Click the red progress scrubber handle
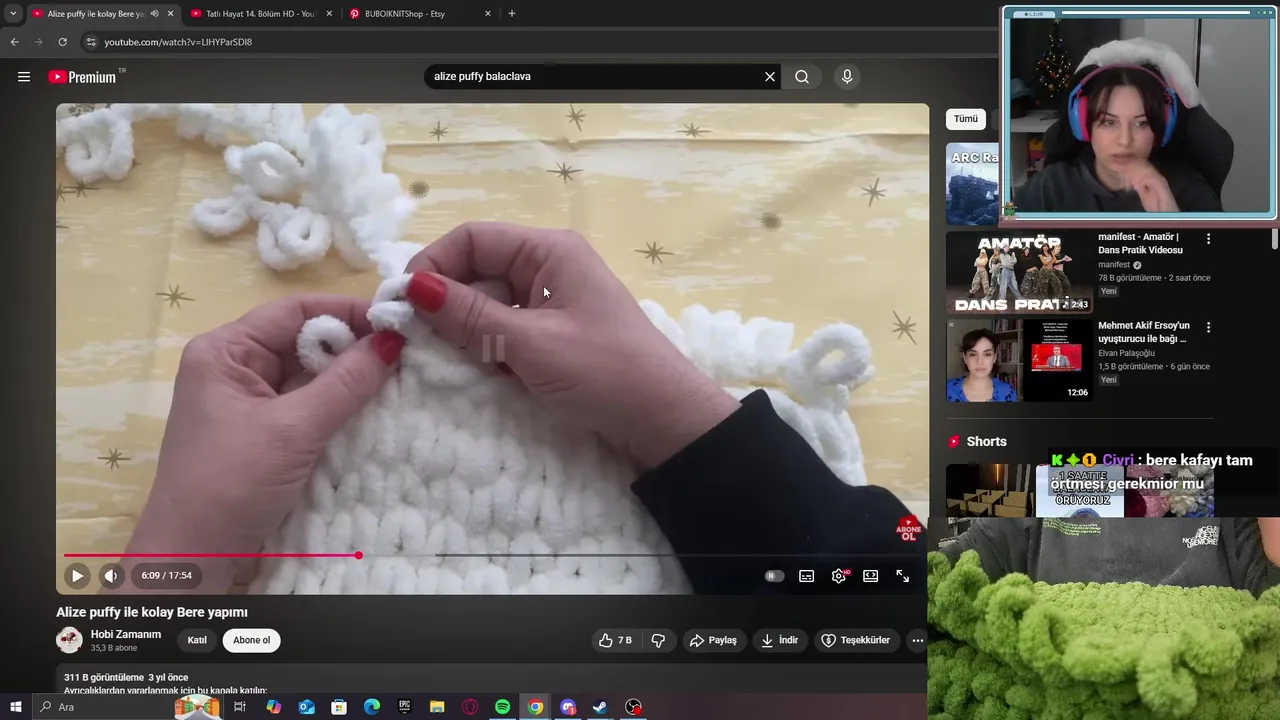Screen dimensions: 1280x720 358,555
